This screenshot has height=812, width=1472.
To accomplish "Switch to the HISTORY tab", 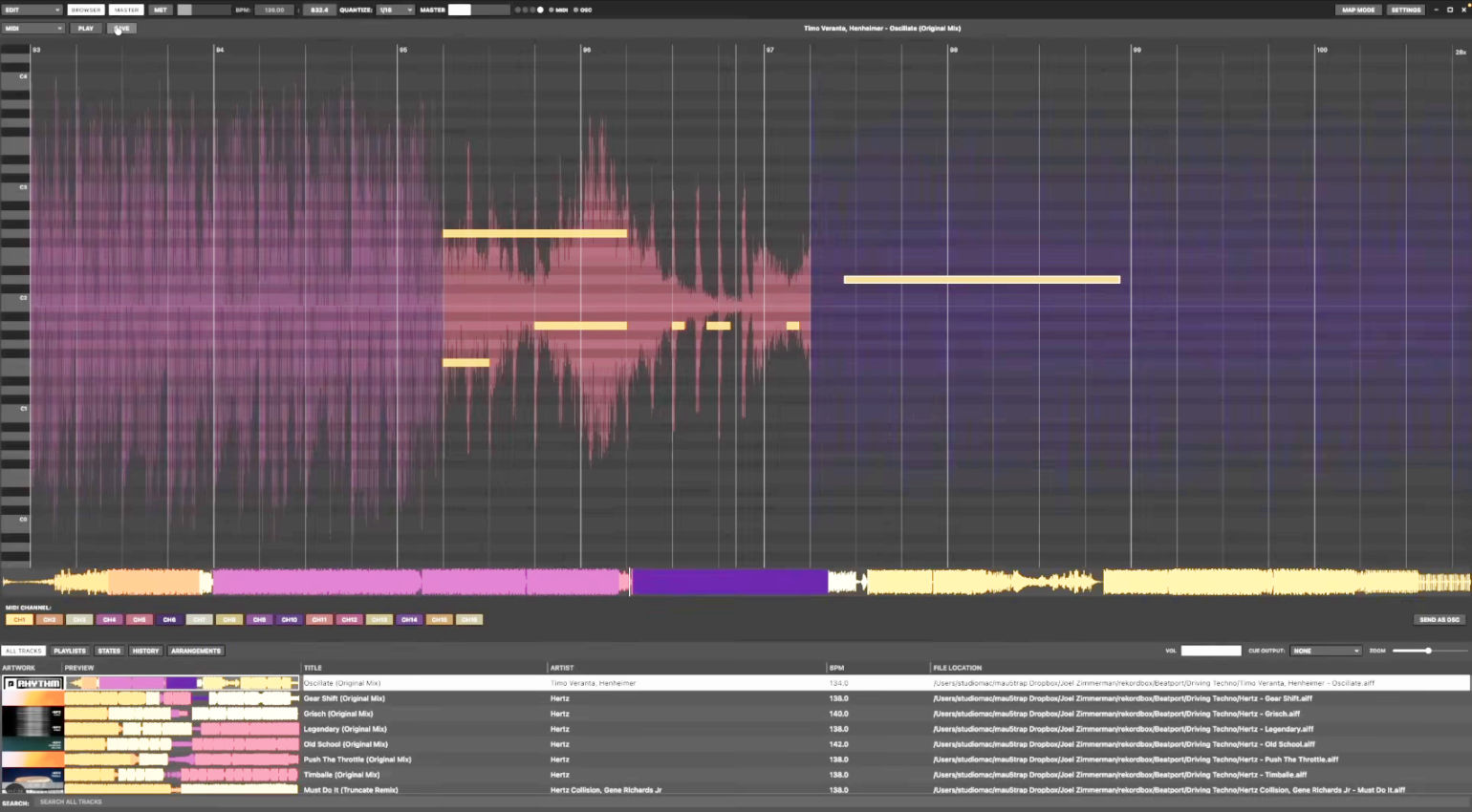I will 145,651.
